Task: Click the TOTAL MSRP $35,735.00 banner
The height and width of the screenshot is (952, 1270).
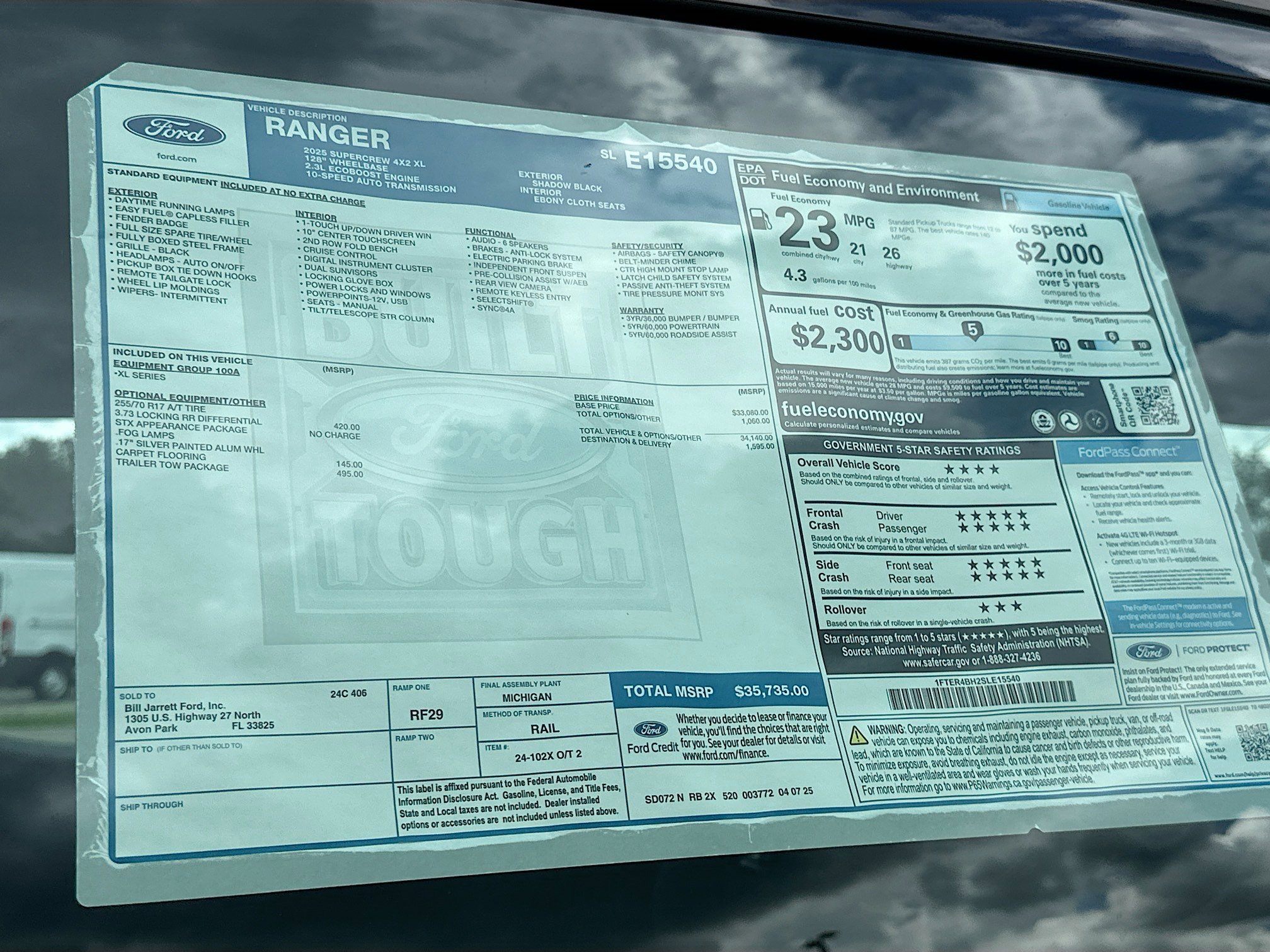Action: coord(718,691)
